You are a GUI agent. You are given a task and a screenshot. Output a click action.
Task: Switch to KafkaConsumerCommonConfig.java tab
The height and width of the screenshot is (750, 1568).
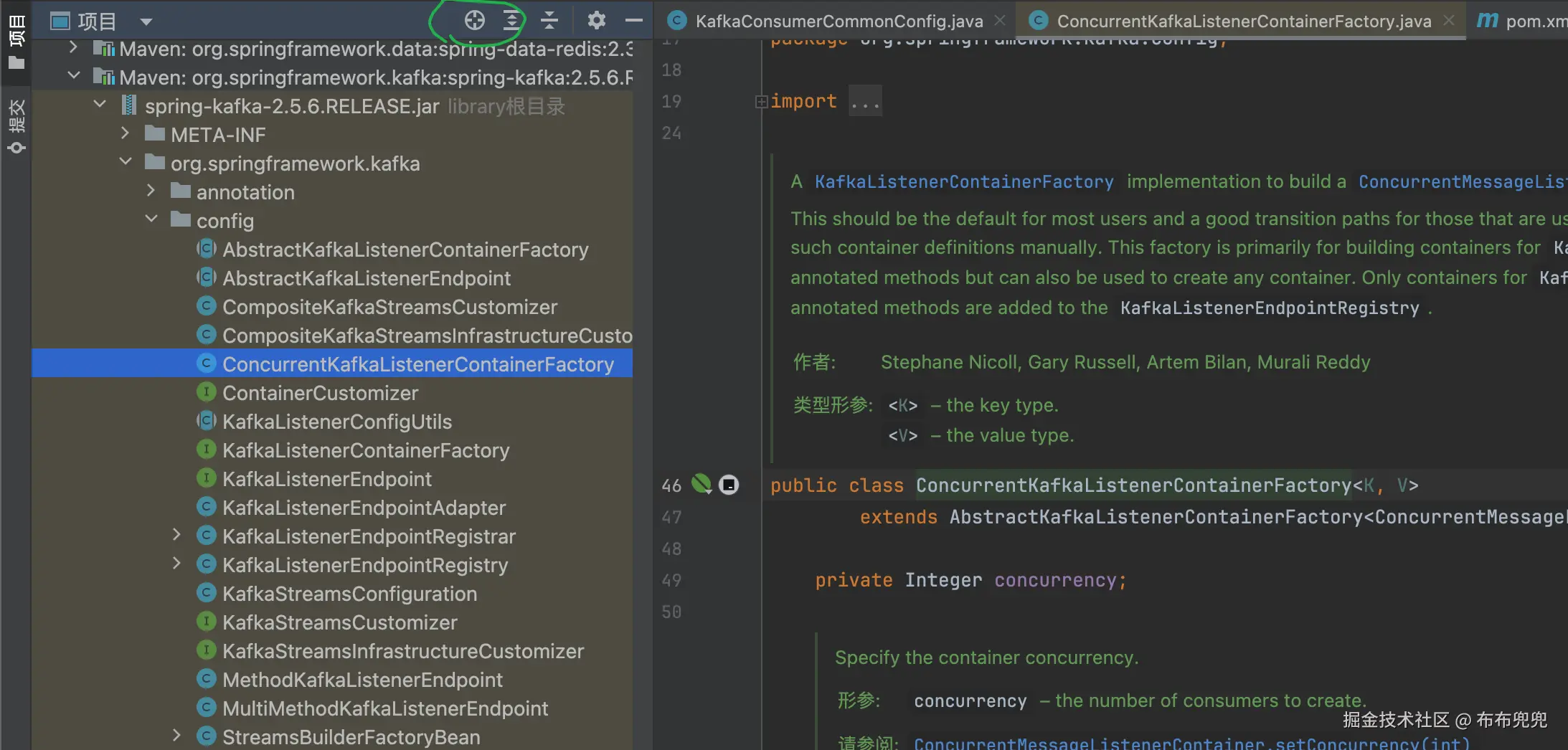click(839, 22)
